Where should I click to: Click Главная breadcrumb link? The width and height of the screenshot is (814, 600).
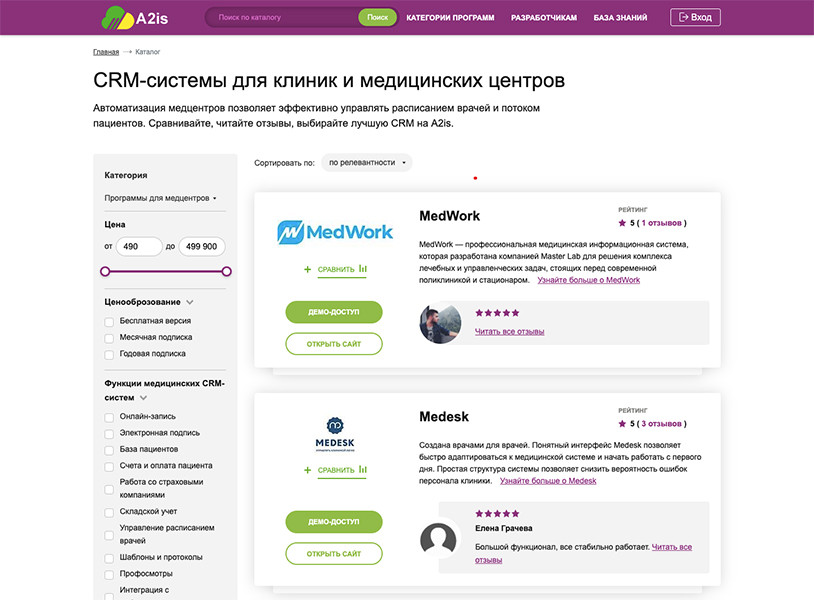click(106, 52)
